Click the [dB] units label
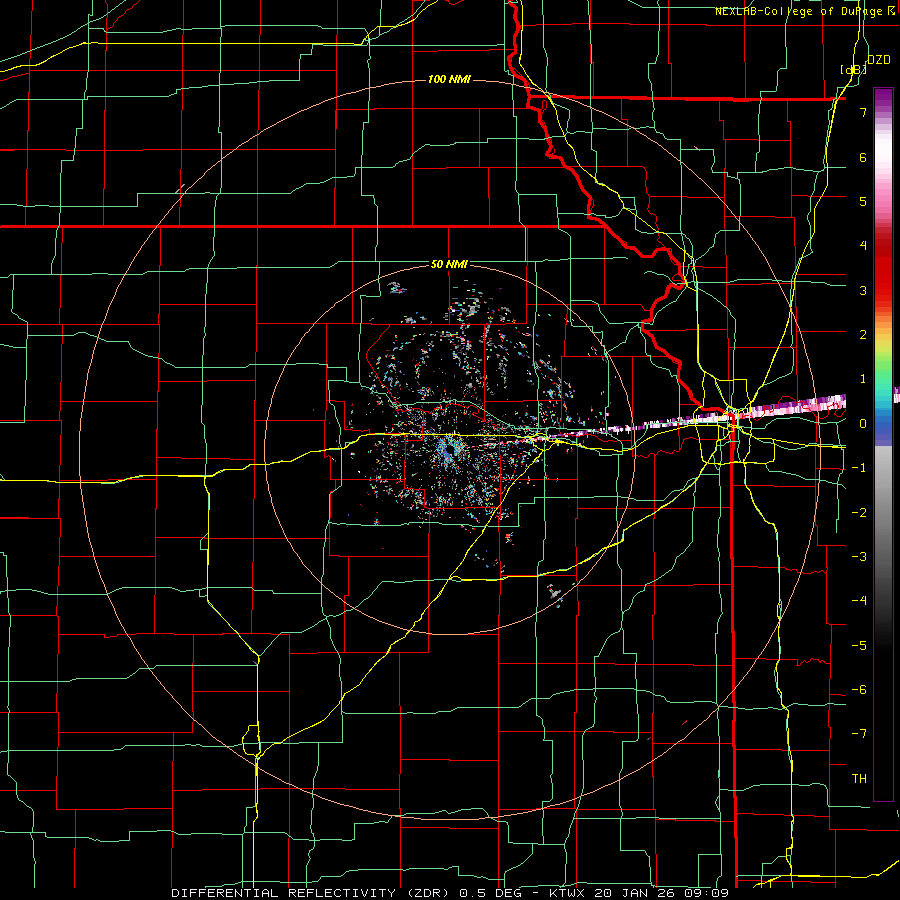This screenshot has height=900, width=900. [852, 69]
